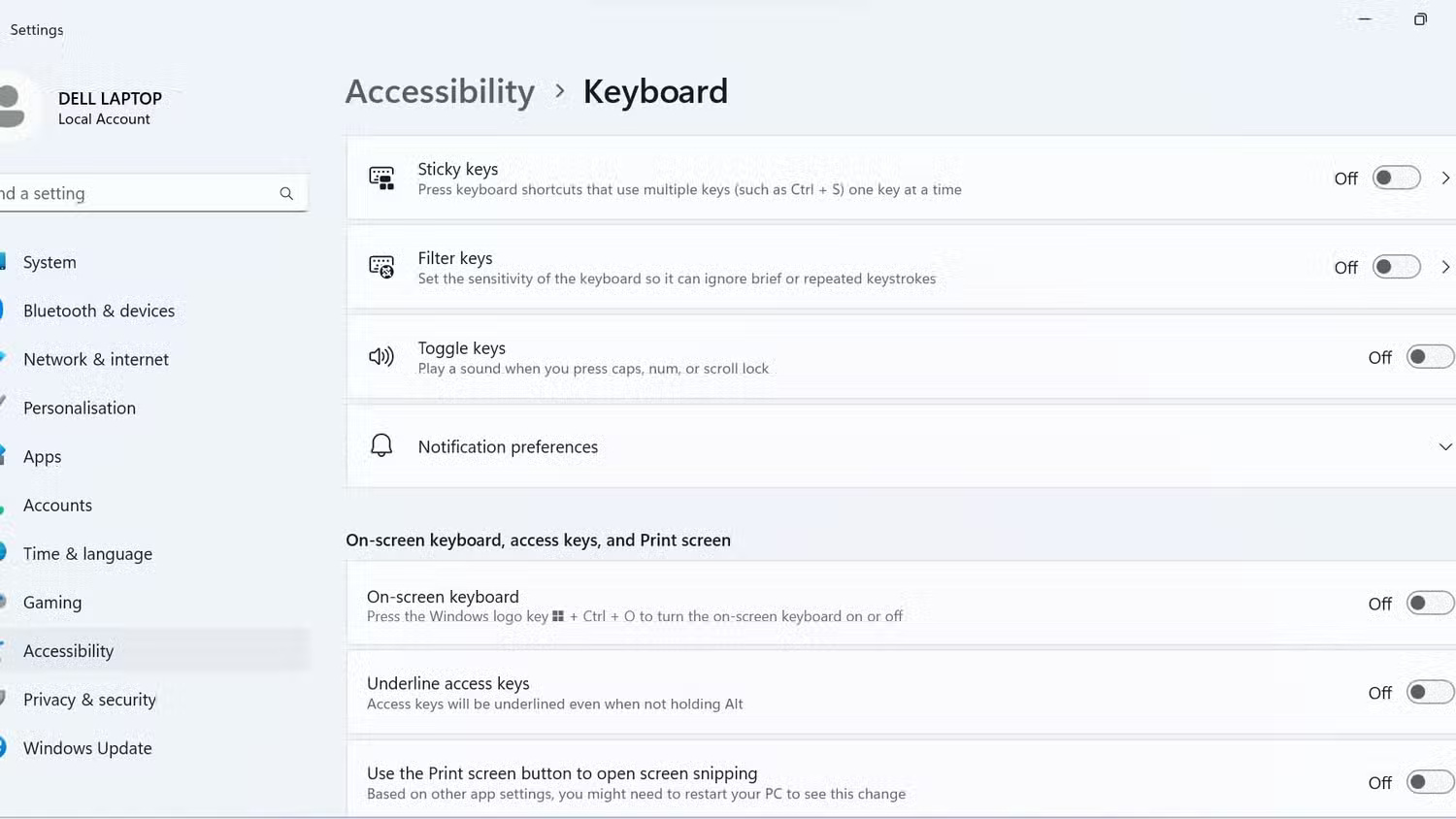Click the Sticky keys keyboard icon

(381, 178)
